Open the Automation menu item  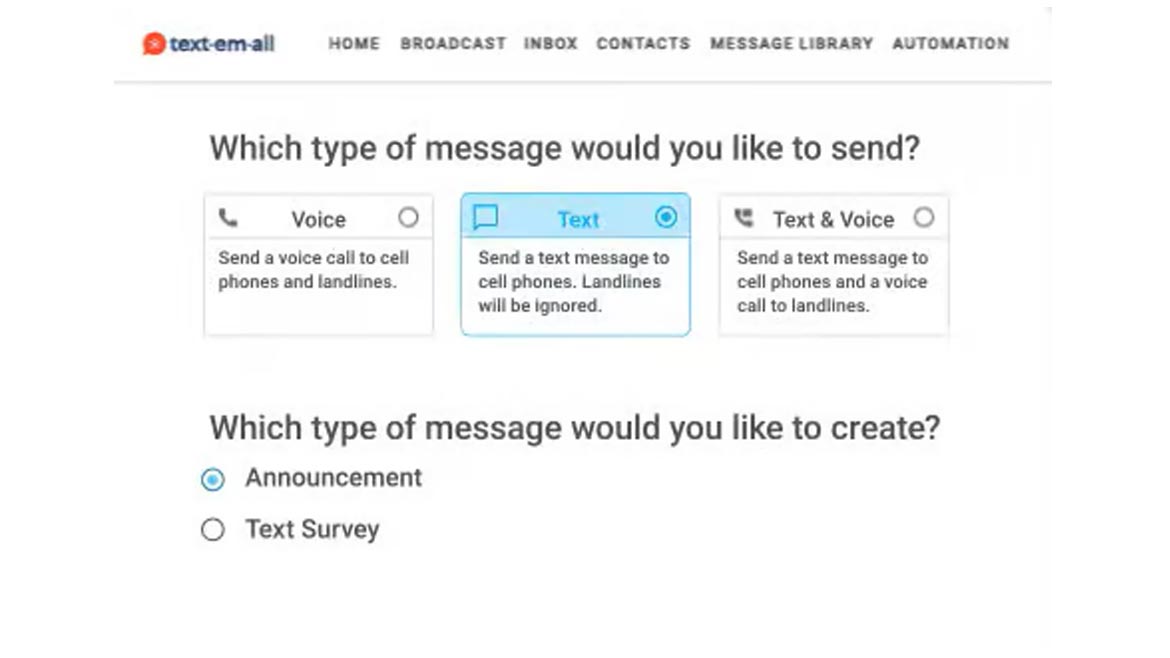pos(950,44)
